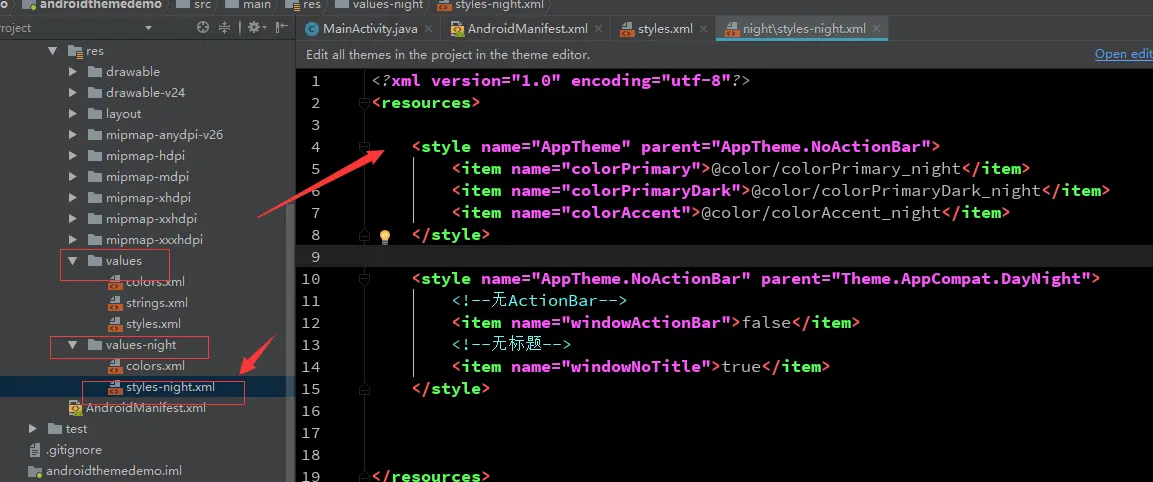Click the strings.xml file icon
Viewport: 1153px width, 482px height.
[x=115, y=303]
